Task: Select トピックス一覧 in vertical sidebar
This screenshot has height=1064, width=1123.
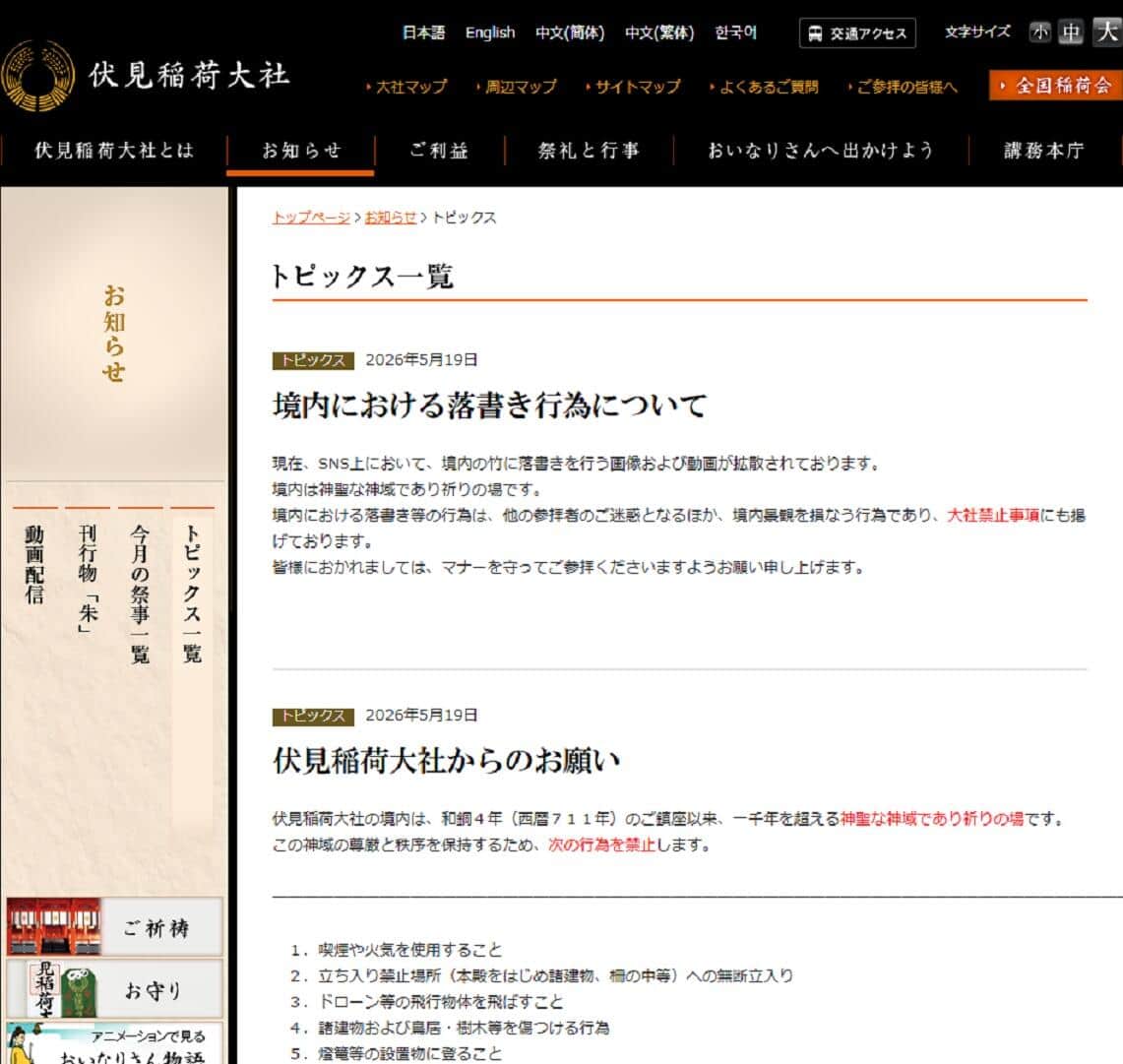Action: [192, 594]
